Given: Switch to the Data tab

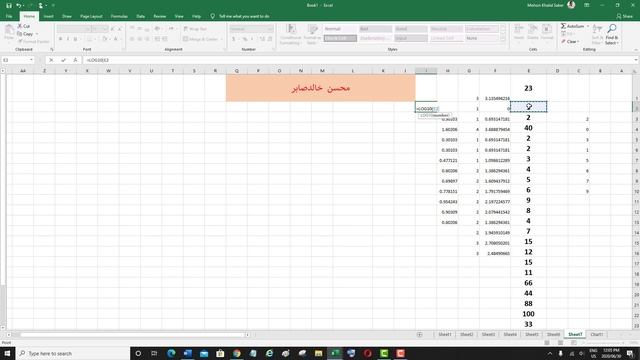Looking at the screenshot, I should [x=141, y=16].
